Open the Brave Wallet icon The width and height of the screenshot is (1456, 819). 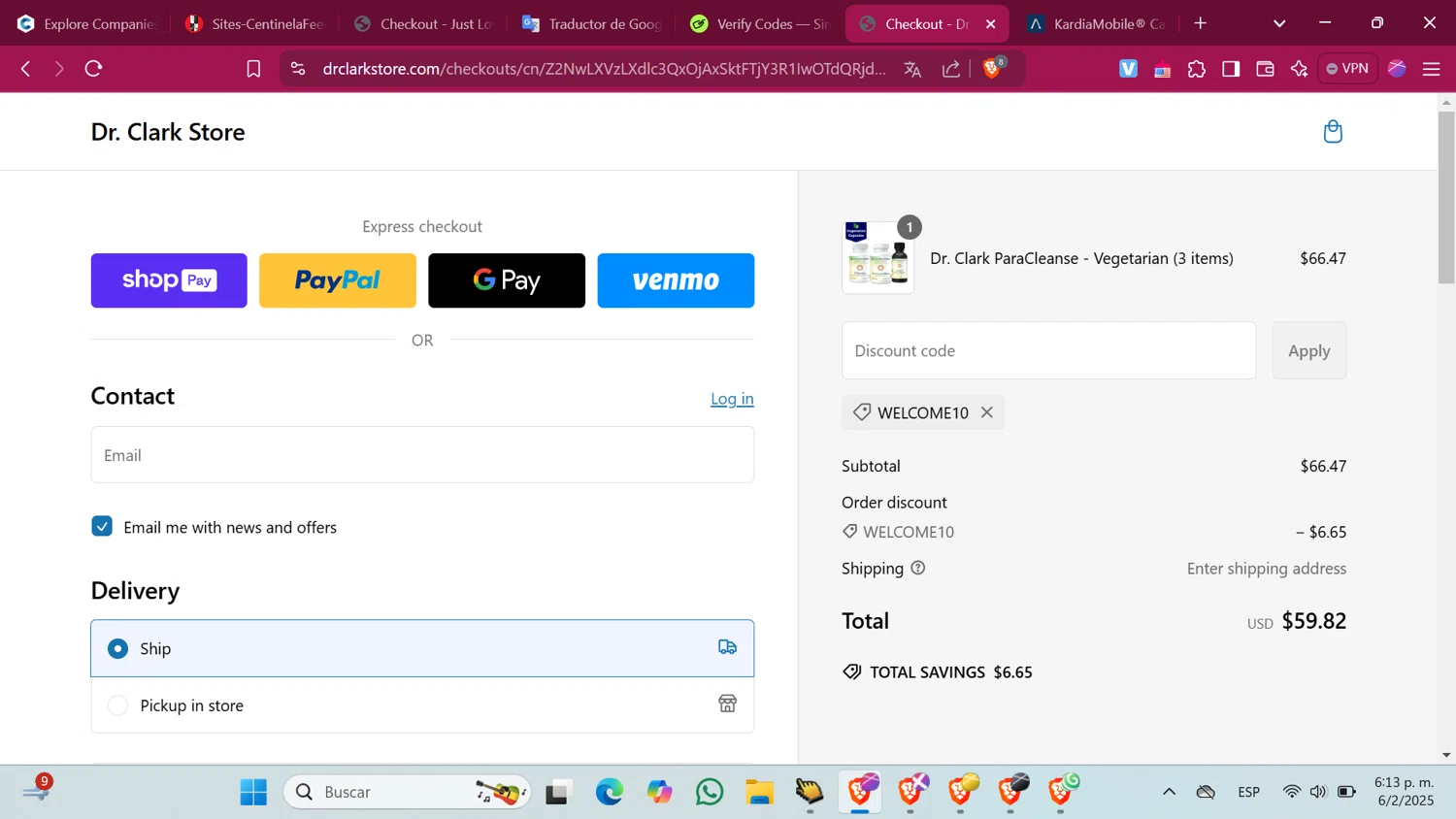tap(1265, 69)
